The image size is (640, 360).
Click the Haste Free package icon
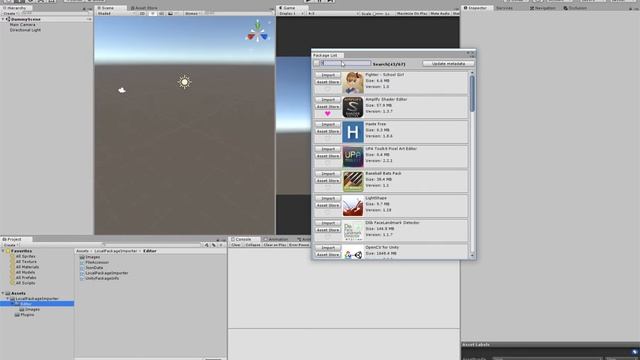coord(353,132)
